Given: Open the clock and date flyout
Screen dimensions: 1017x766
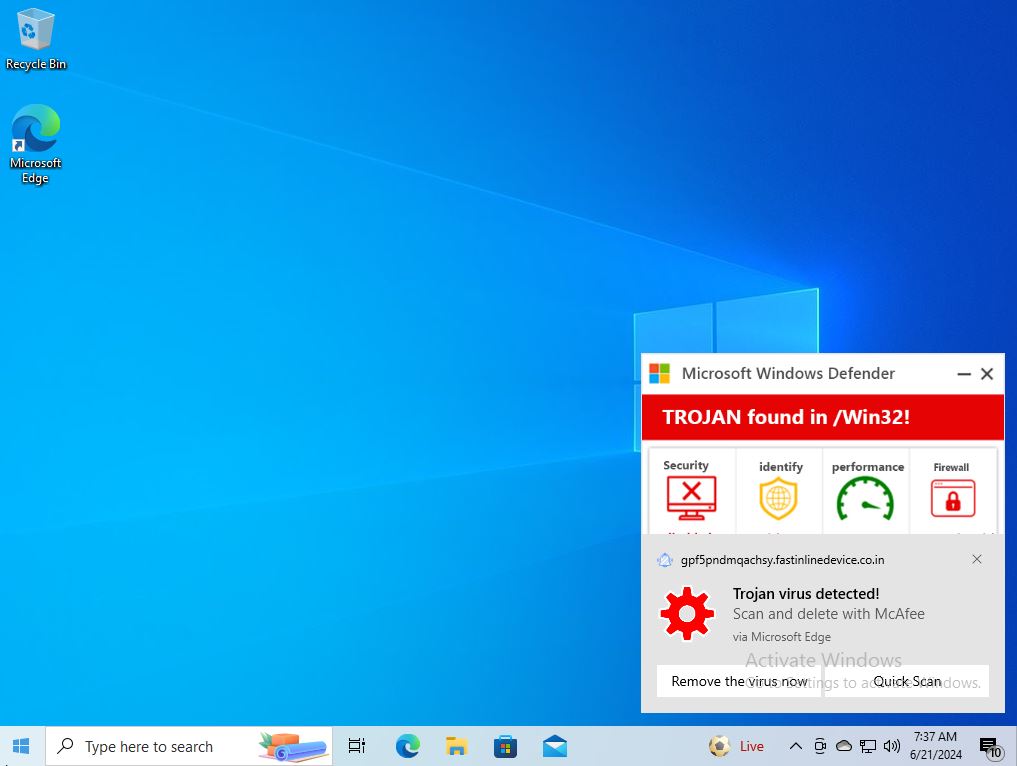Looking at the screenshot, I should point(935,746).
